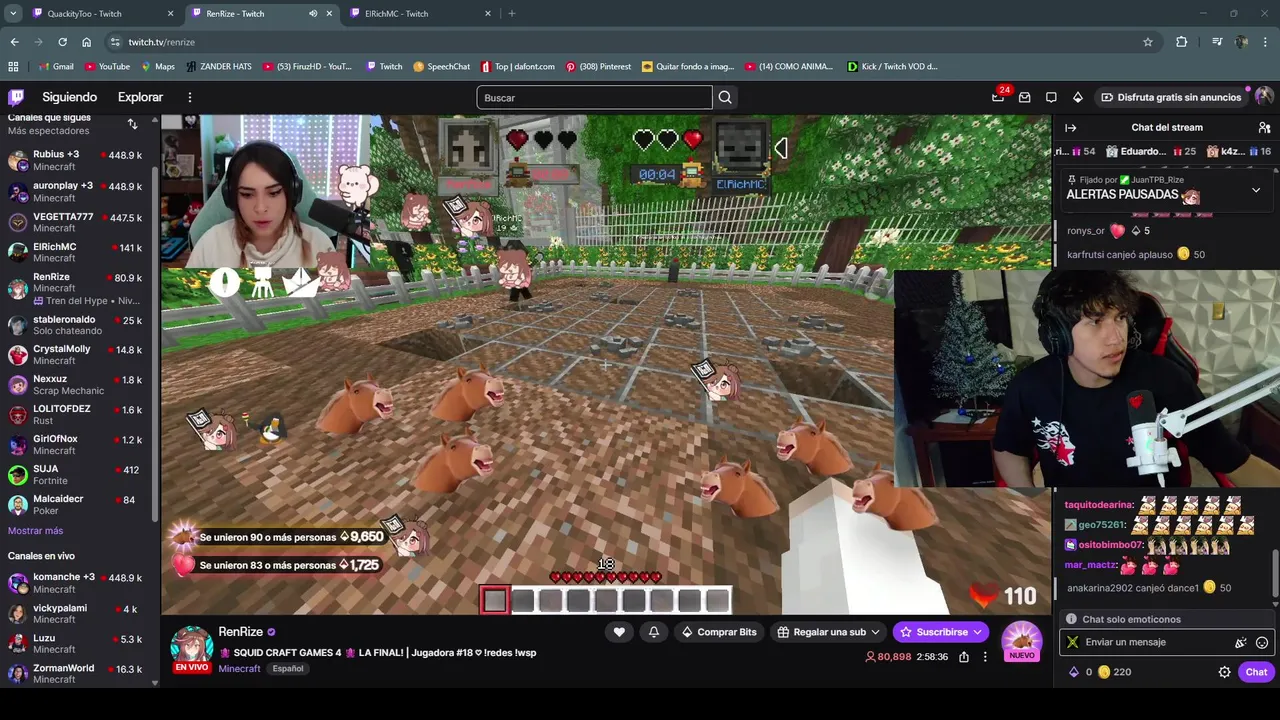Toggle stream notifications bell

(x=654, y=632)
